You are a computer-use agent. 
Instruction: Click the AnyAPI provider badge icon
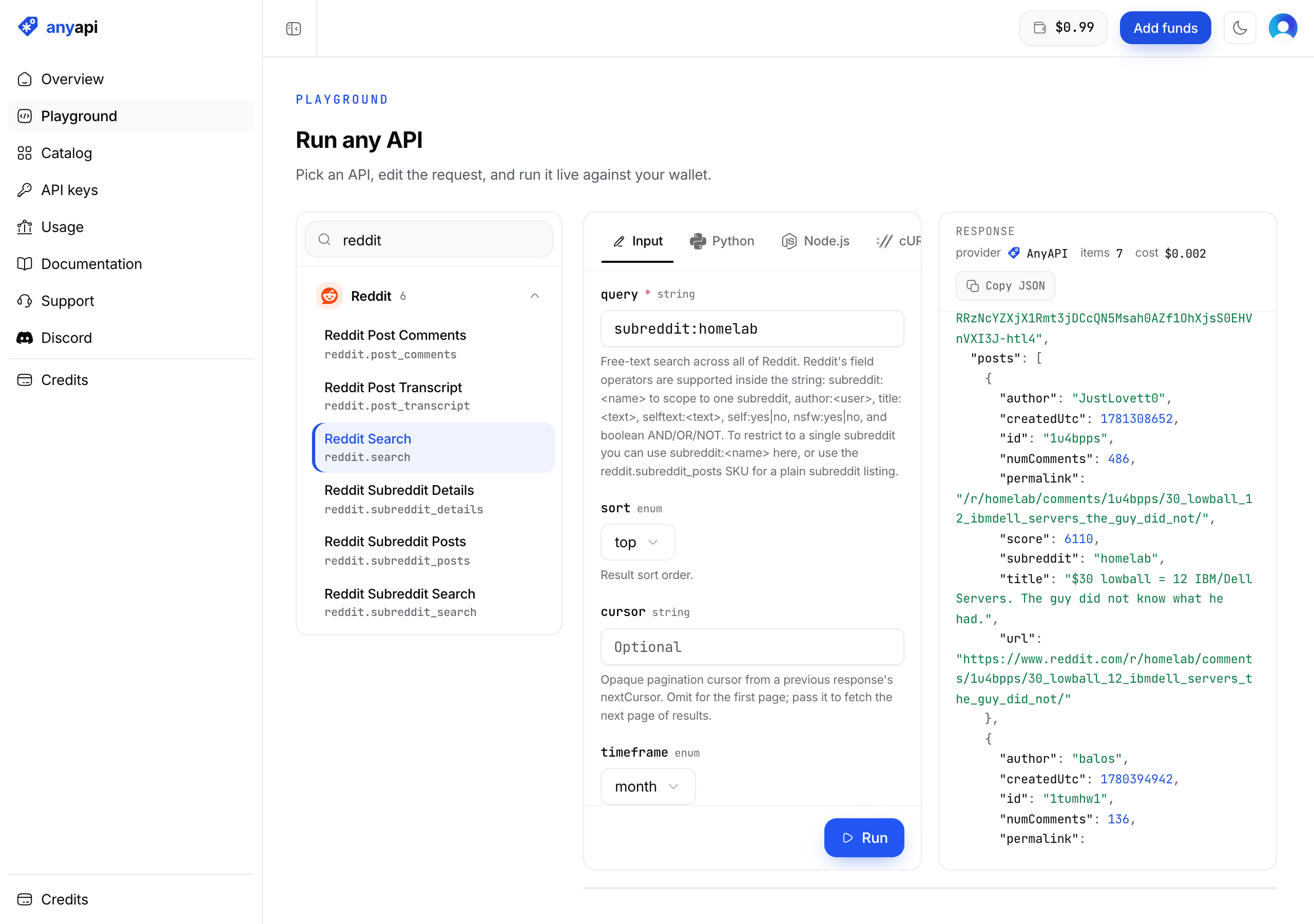(x=1014, y=253)
